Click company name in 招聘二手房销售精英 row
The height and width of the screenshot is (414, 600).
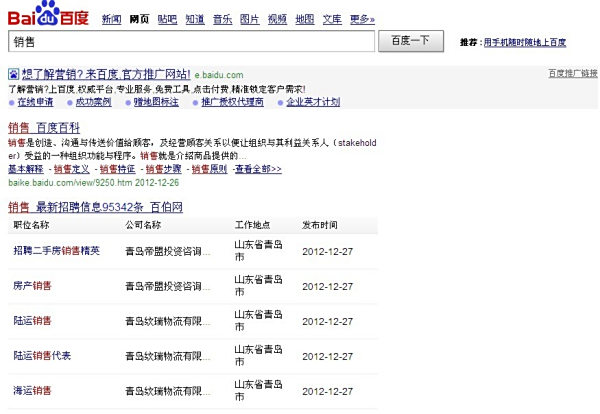pos(168,251)
